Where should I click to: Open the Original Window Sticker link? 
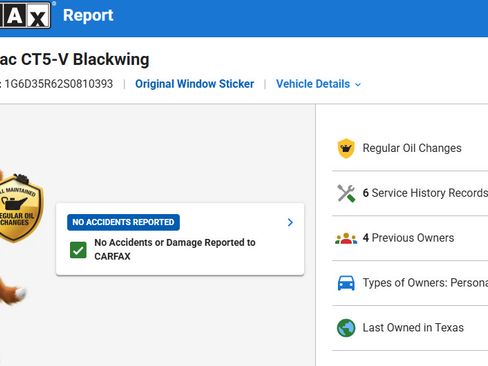[195, 84]
